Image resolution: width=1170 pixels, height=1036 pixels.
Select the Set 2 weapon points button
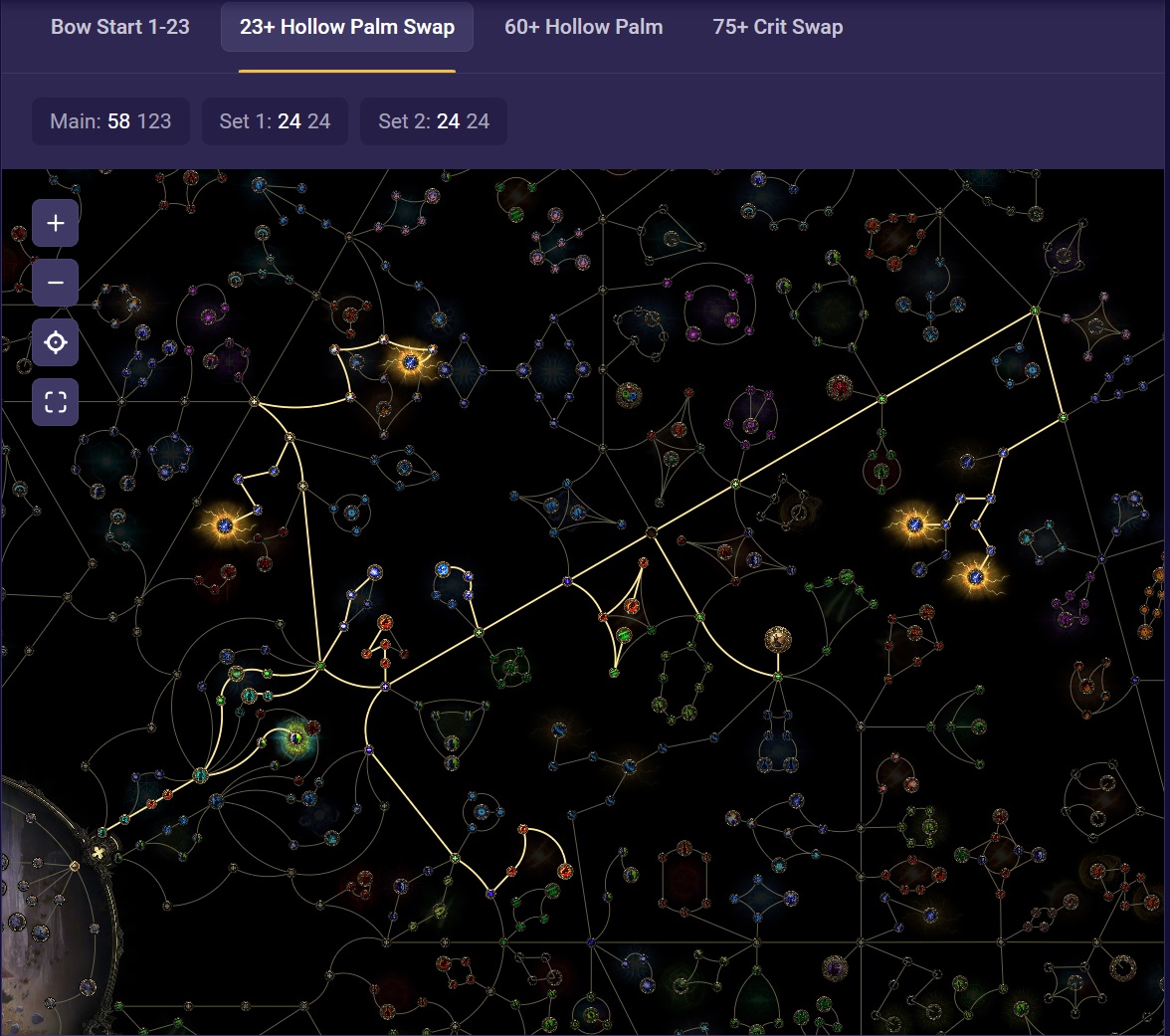point(433,121)
